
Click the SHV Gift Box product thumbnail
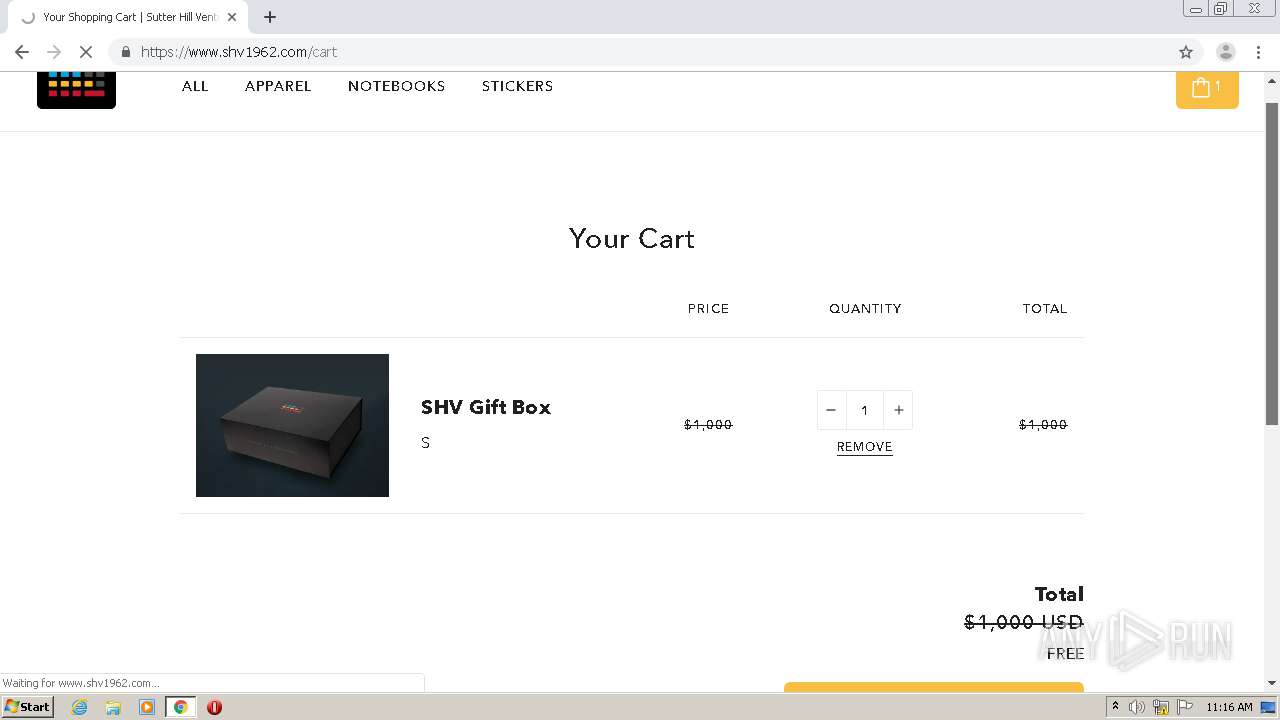coord(292,425)
